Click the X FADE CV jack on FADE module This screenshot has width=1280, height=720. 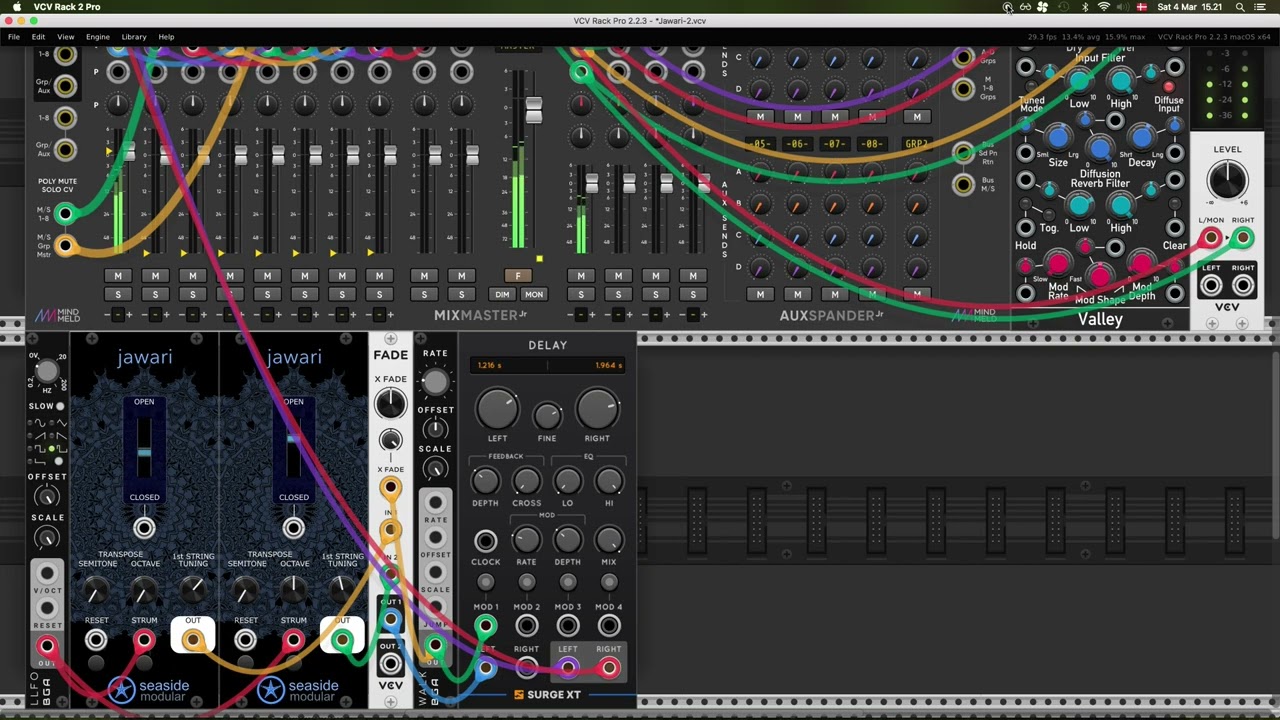tap(390, 489)
